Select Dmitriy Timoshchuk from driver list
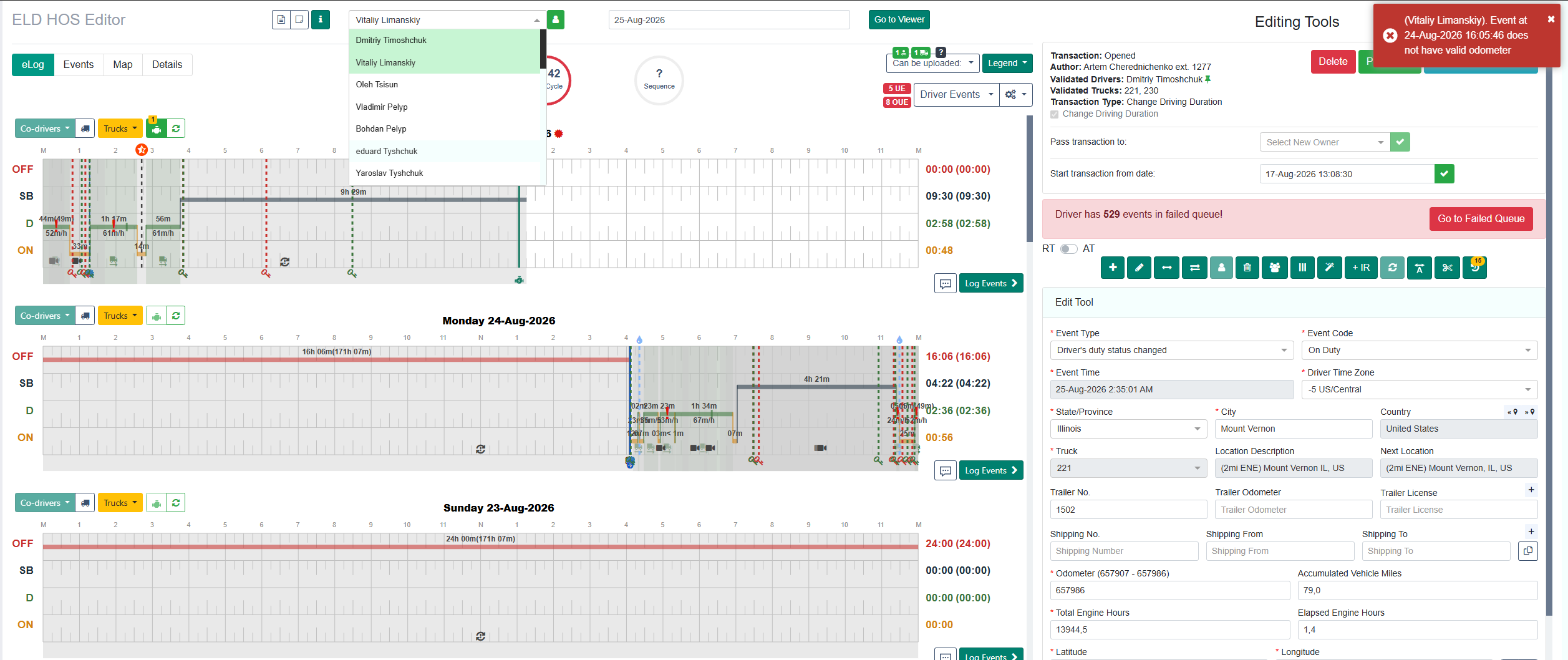 (x=444, y=41)
